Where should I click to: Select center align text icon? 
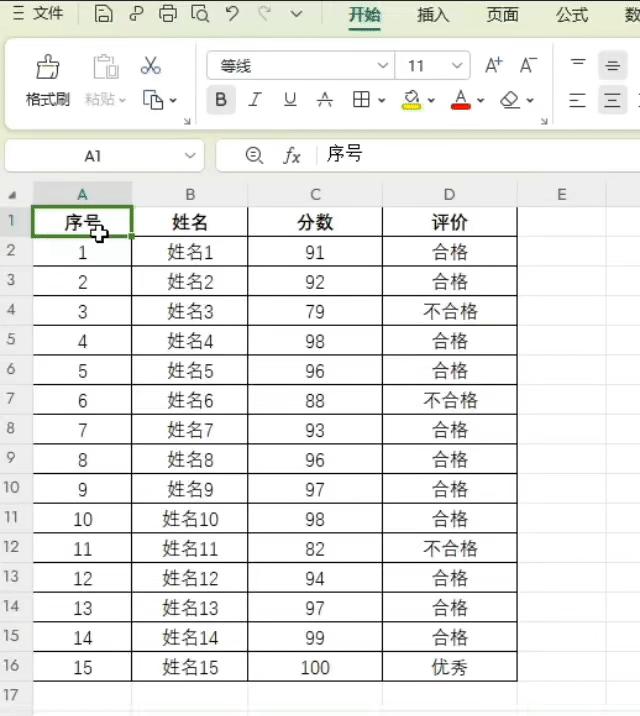click(613, 99)
